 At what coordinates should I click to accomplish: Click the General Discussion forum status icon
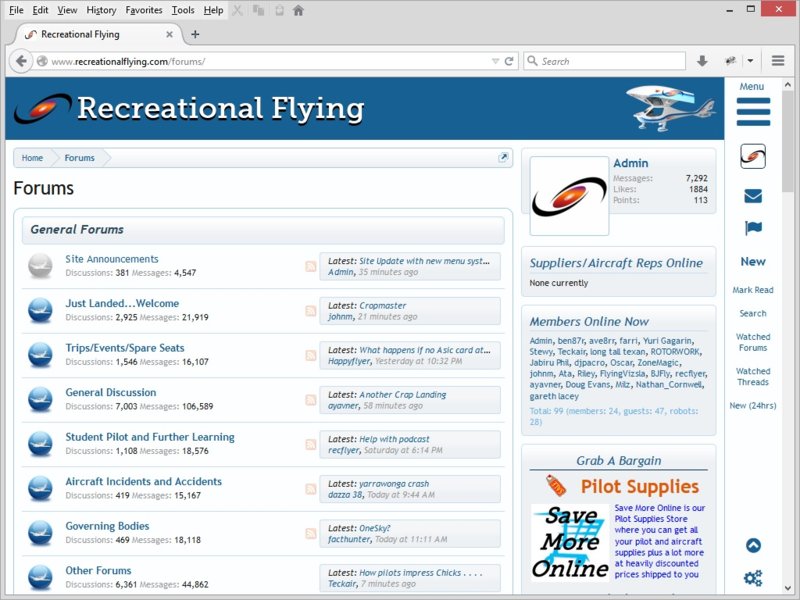pyautogui.click(x=40, y=399)
